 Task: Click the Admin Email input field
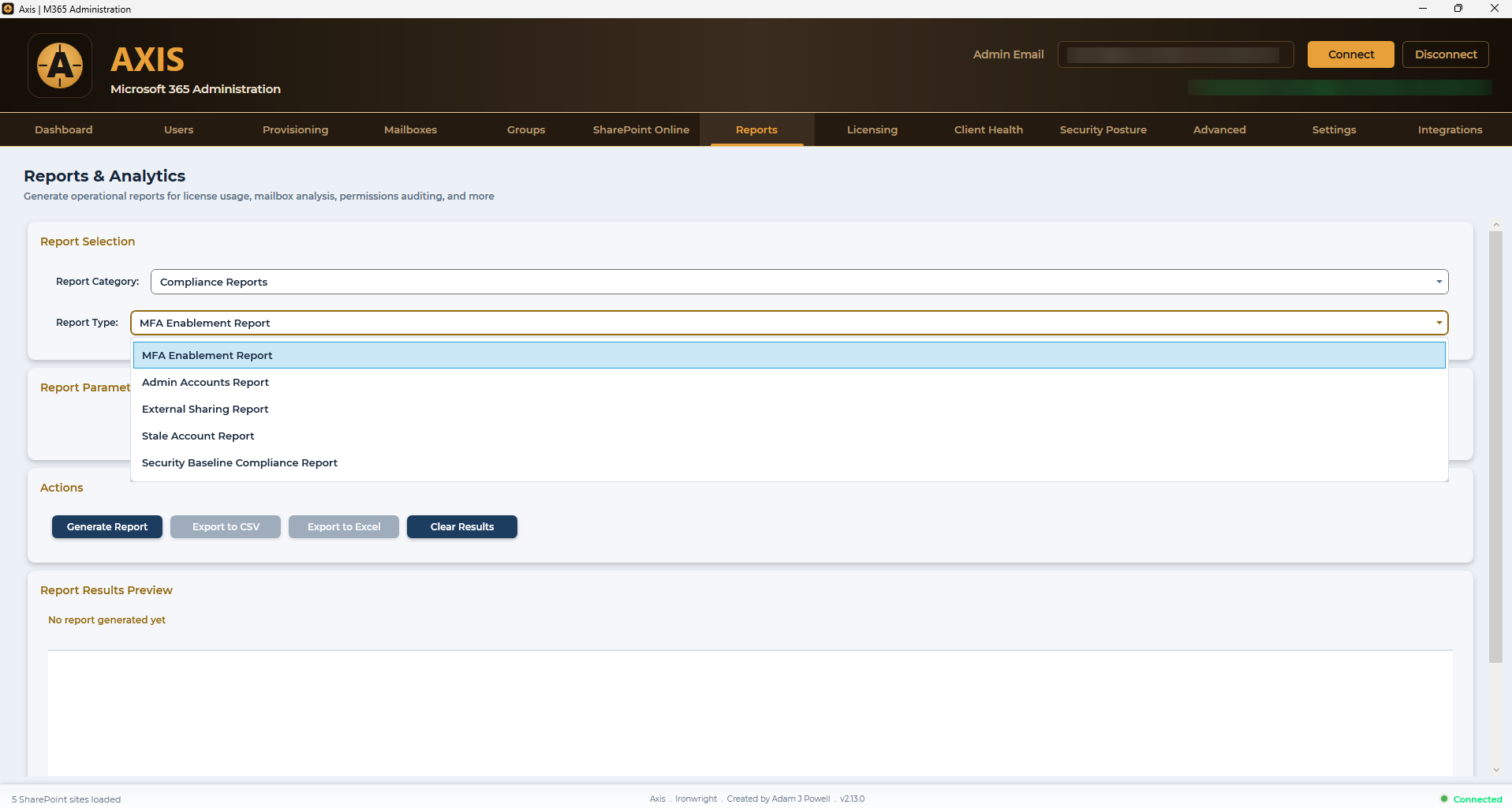1175,54
